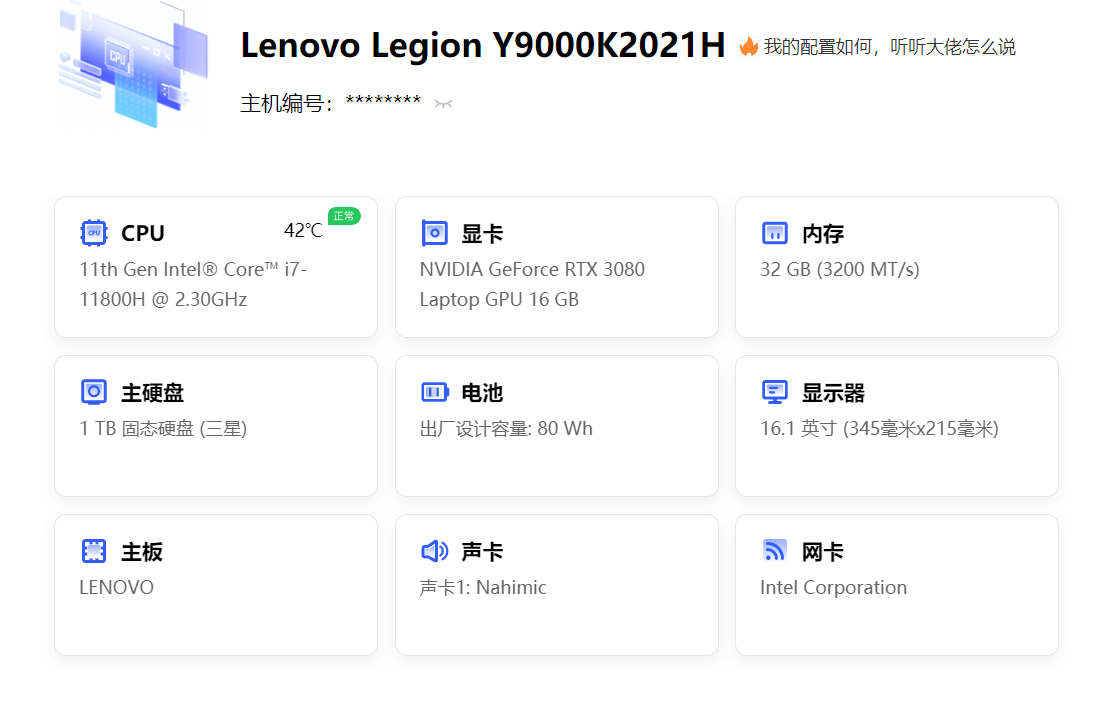Click the 主板 heading text
The image size is (1118, 726).
tap(142, 551)
